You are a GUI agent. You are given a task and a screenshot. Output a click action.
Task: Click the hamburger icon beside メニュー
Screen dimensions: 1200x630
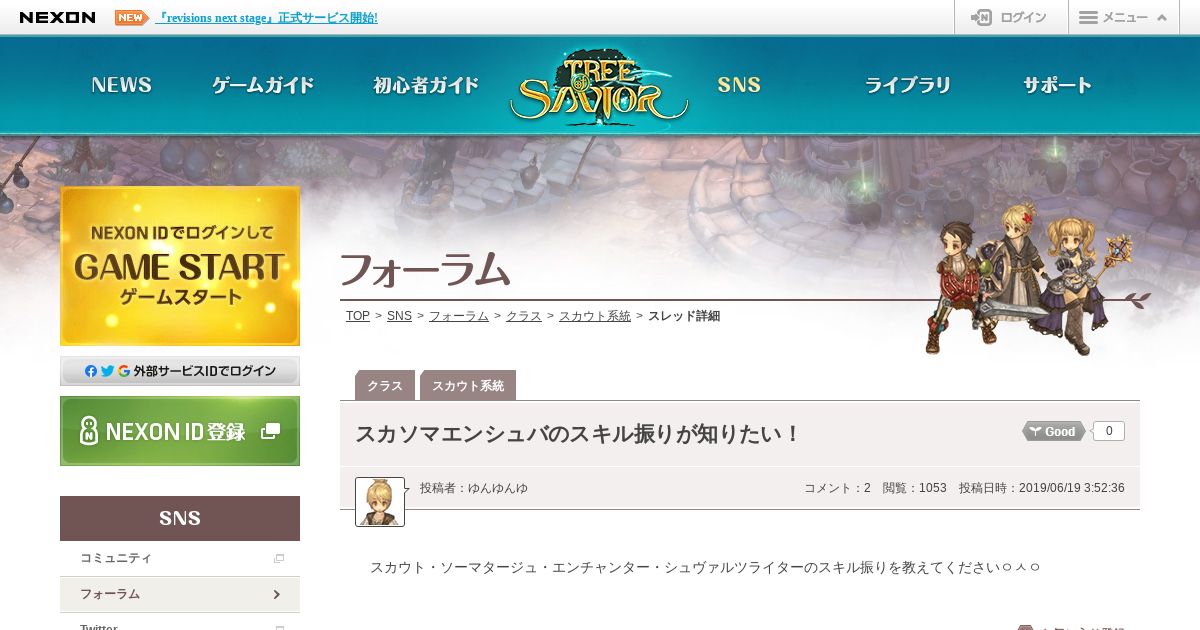click(1089, 17)
